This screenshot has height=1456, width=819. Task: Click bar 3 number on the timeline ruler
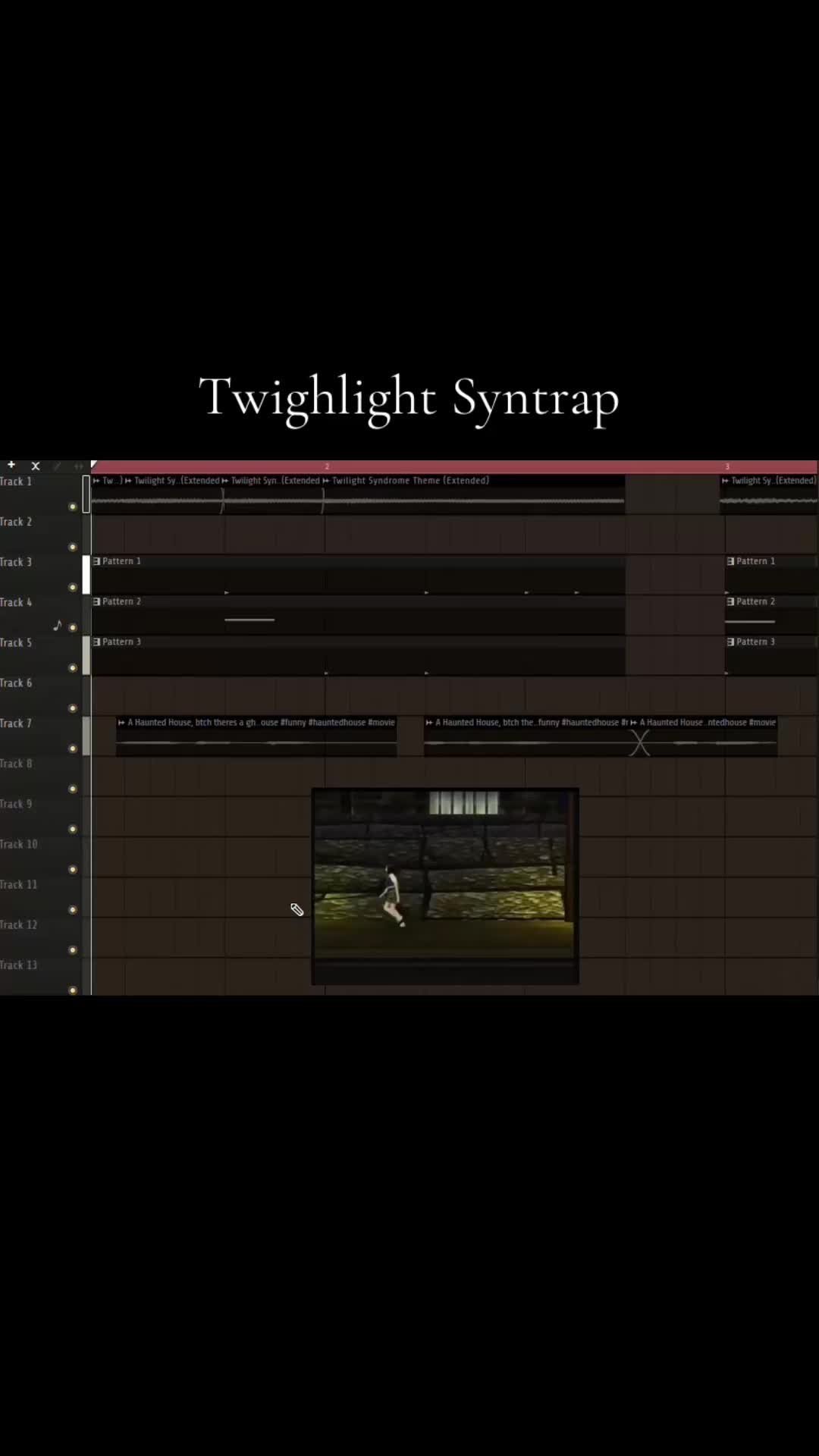[x=726, y=466]
